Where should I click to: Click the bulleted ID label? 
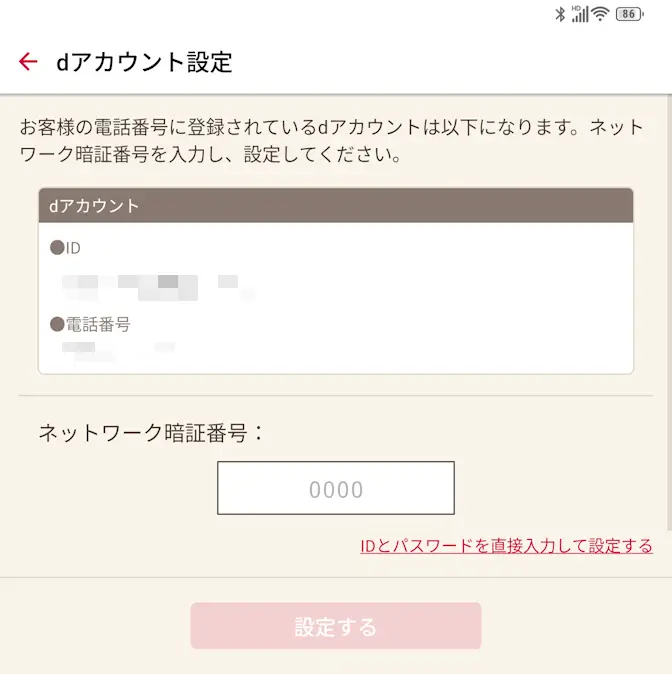click(x=65, y=248)
